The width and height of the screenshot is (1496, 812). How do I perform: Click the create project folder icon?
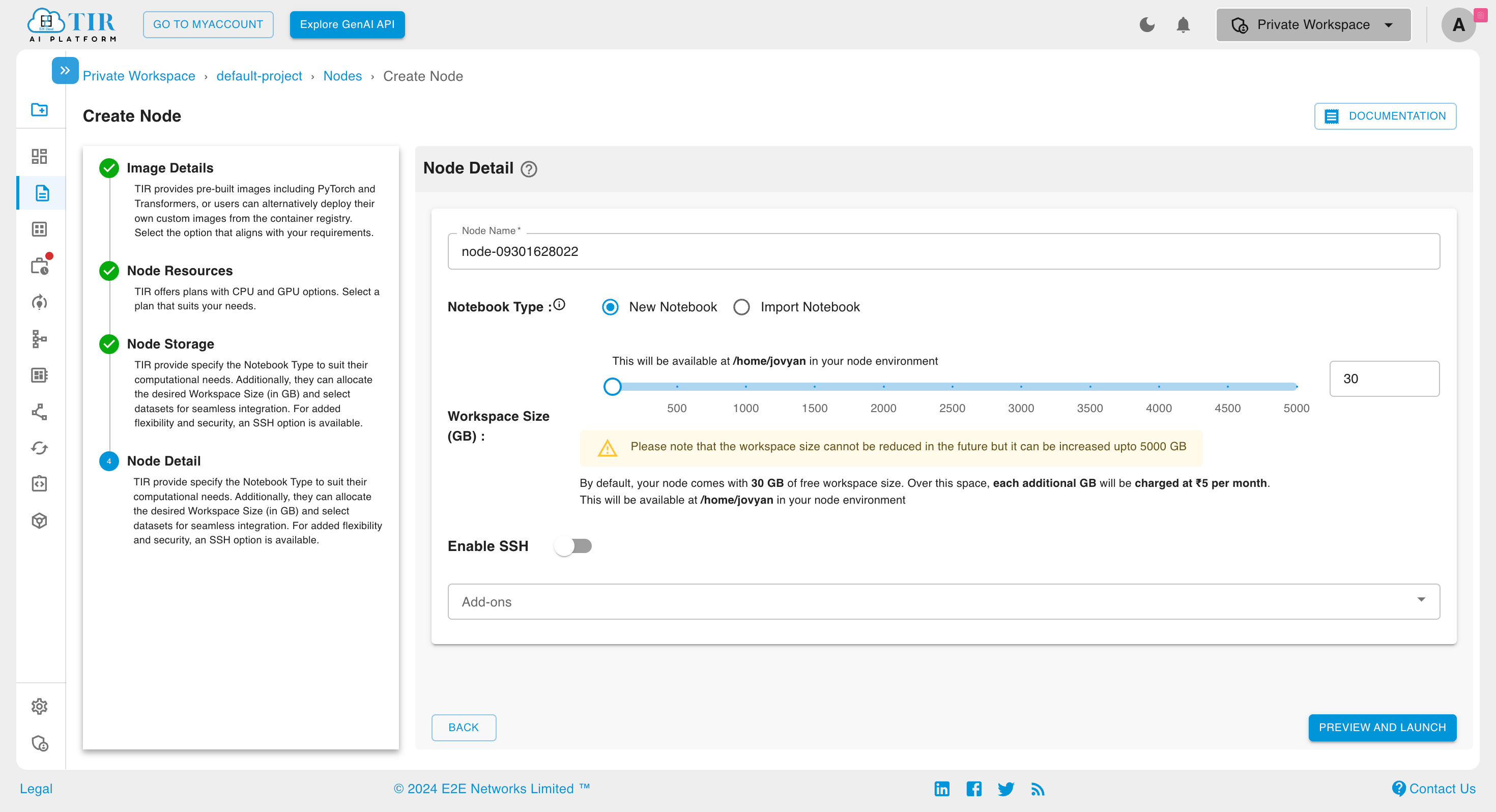coord(40,109)
